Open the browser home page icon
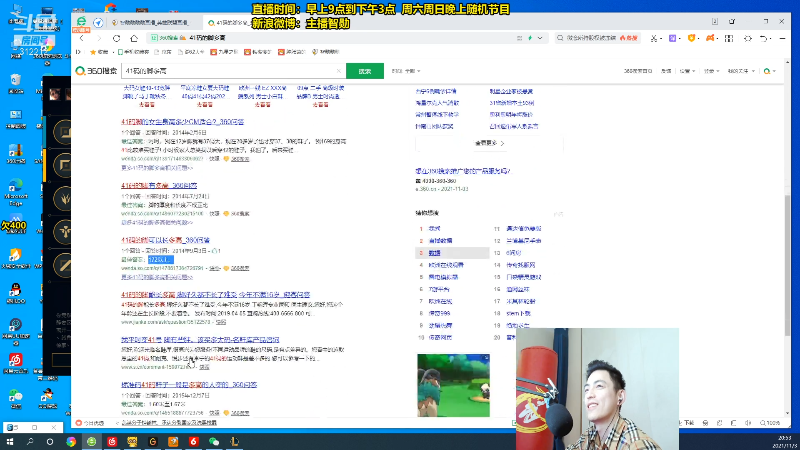Viewport: 800px width, 450px height. pos(134,38)
